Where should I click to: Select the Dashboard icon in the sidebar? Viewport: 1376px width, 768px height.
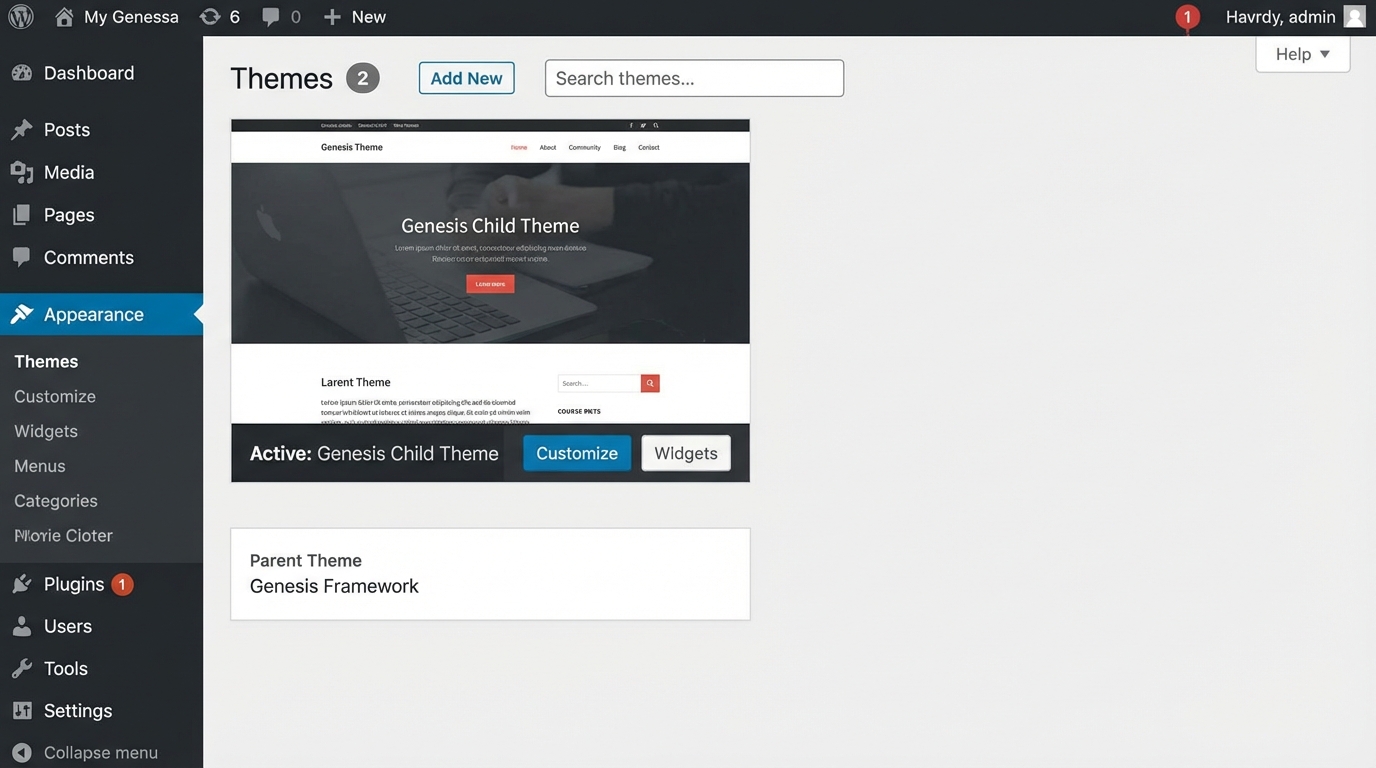click(x=22, y=72)
